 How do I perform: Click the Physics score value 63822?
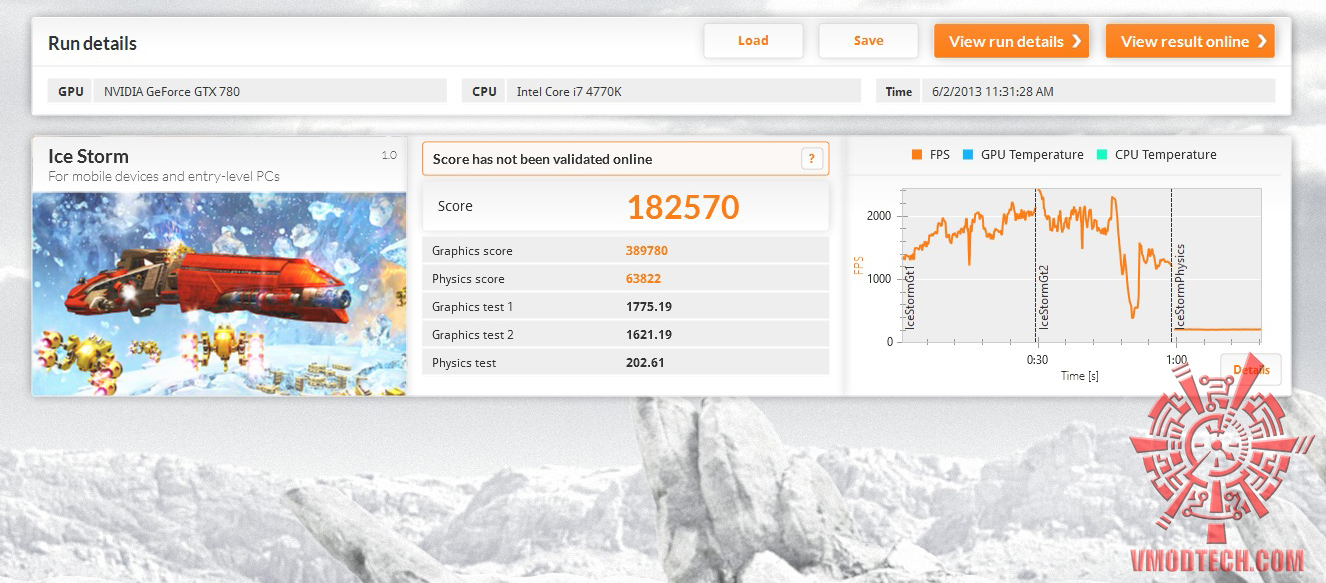pyautogui.click(x=643, y=279)
